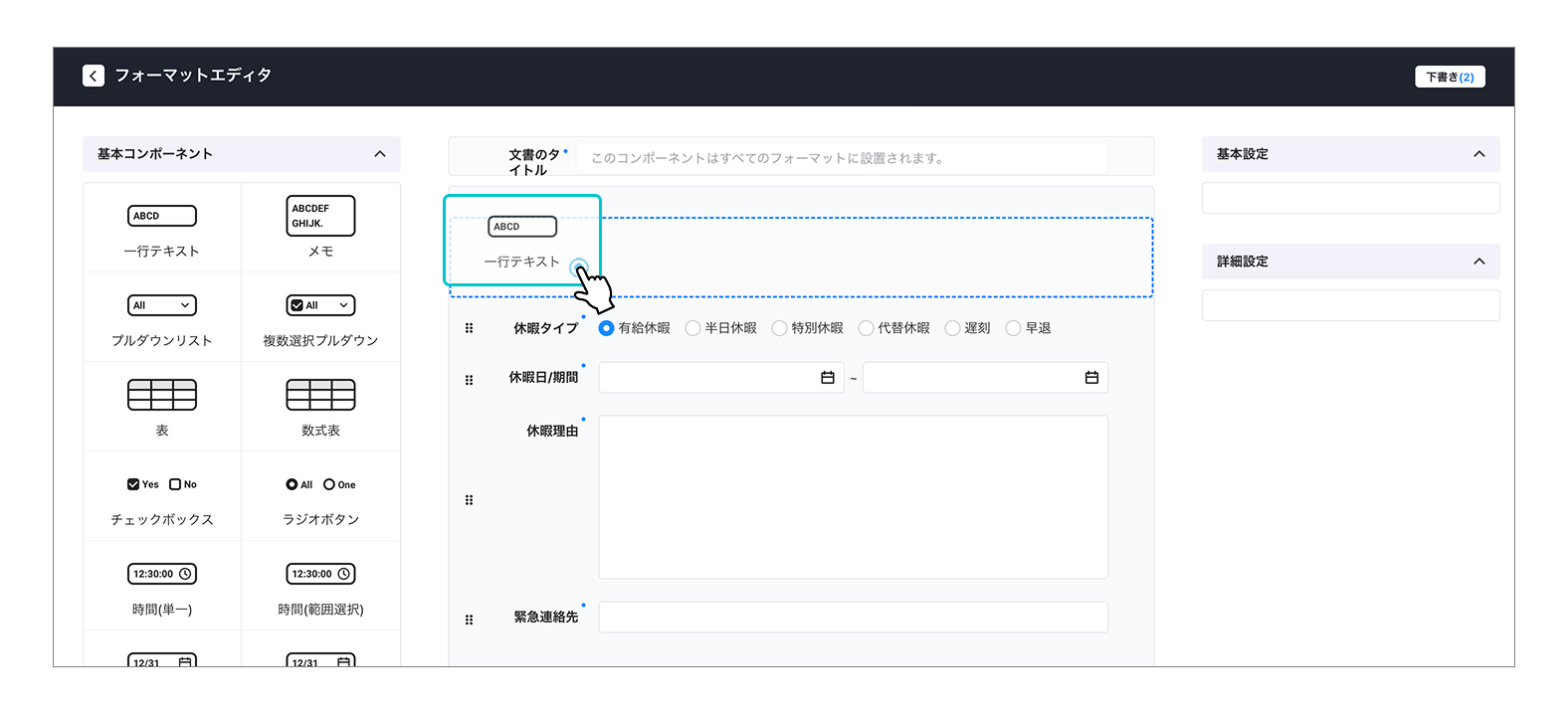Click drag handle of 休暇理由 row
Screen dimensions: 1568x714
coord(469,500)
